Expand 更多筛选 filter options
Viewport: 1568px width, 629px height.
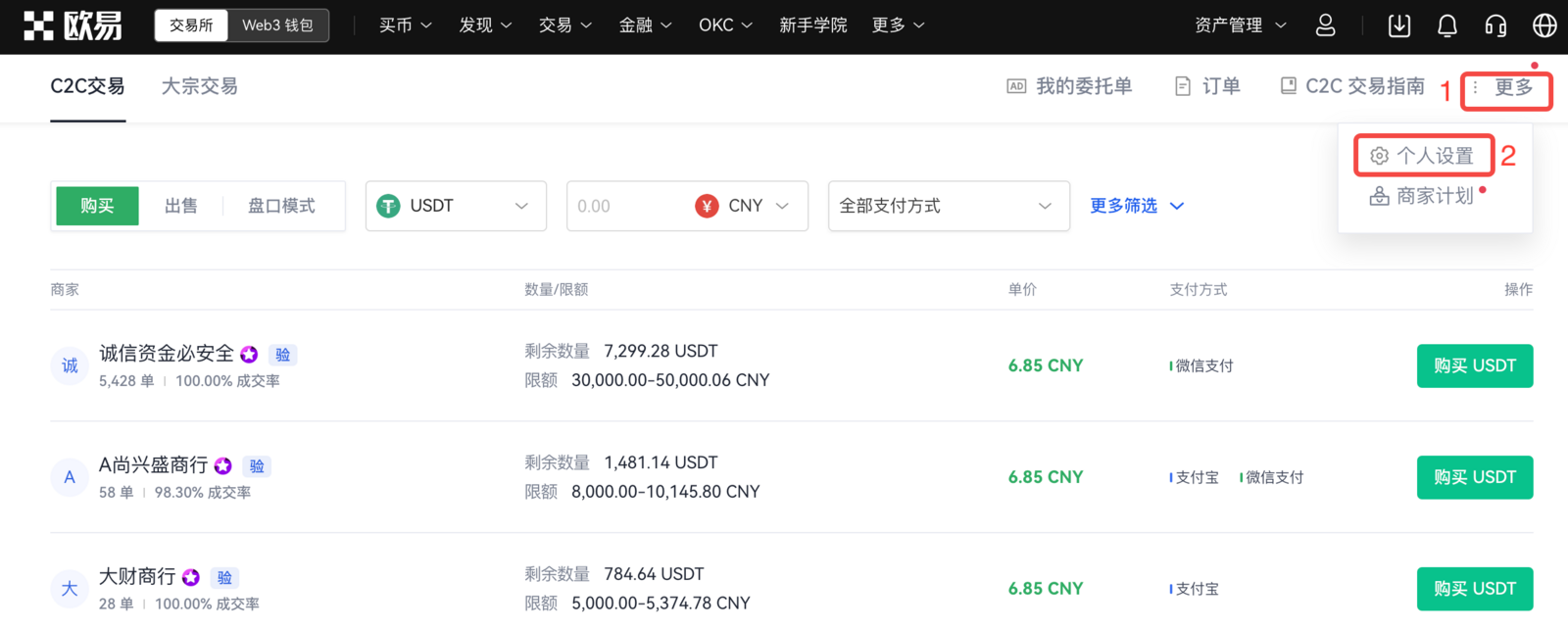pos(1137,206)
